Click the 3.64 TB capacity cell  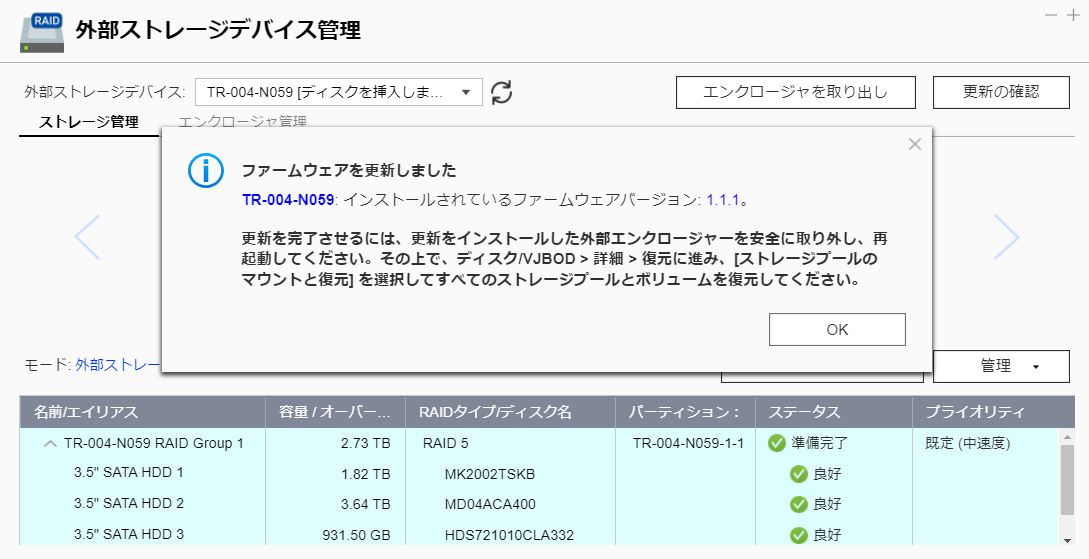[x=365, y=504]
